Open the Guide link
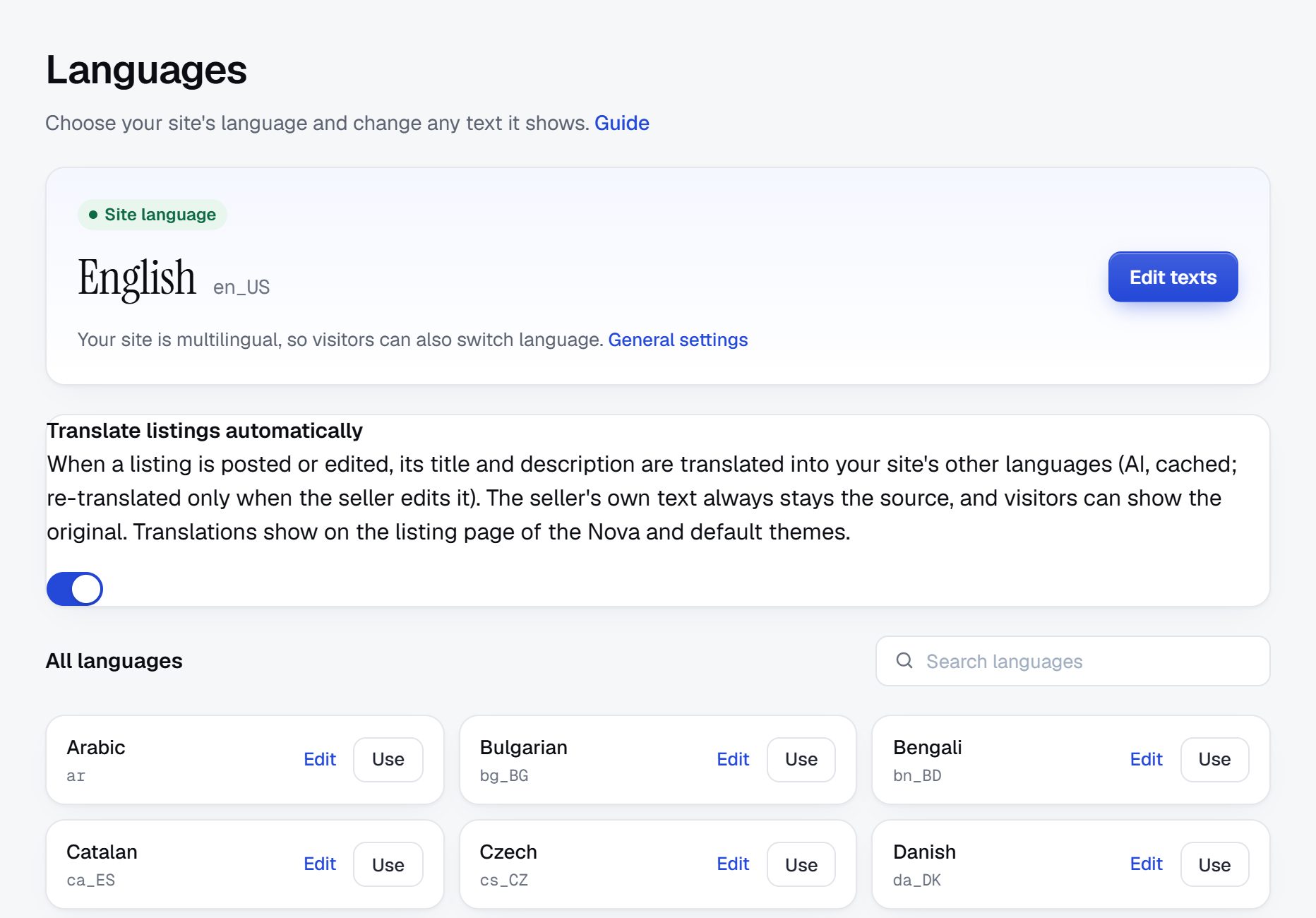The height and width of the screenshot is (918, 1316). click(621, 123)
